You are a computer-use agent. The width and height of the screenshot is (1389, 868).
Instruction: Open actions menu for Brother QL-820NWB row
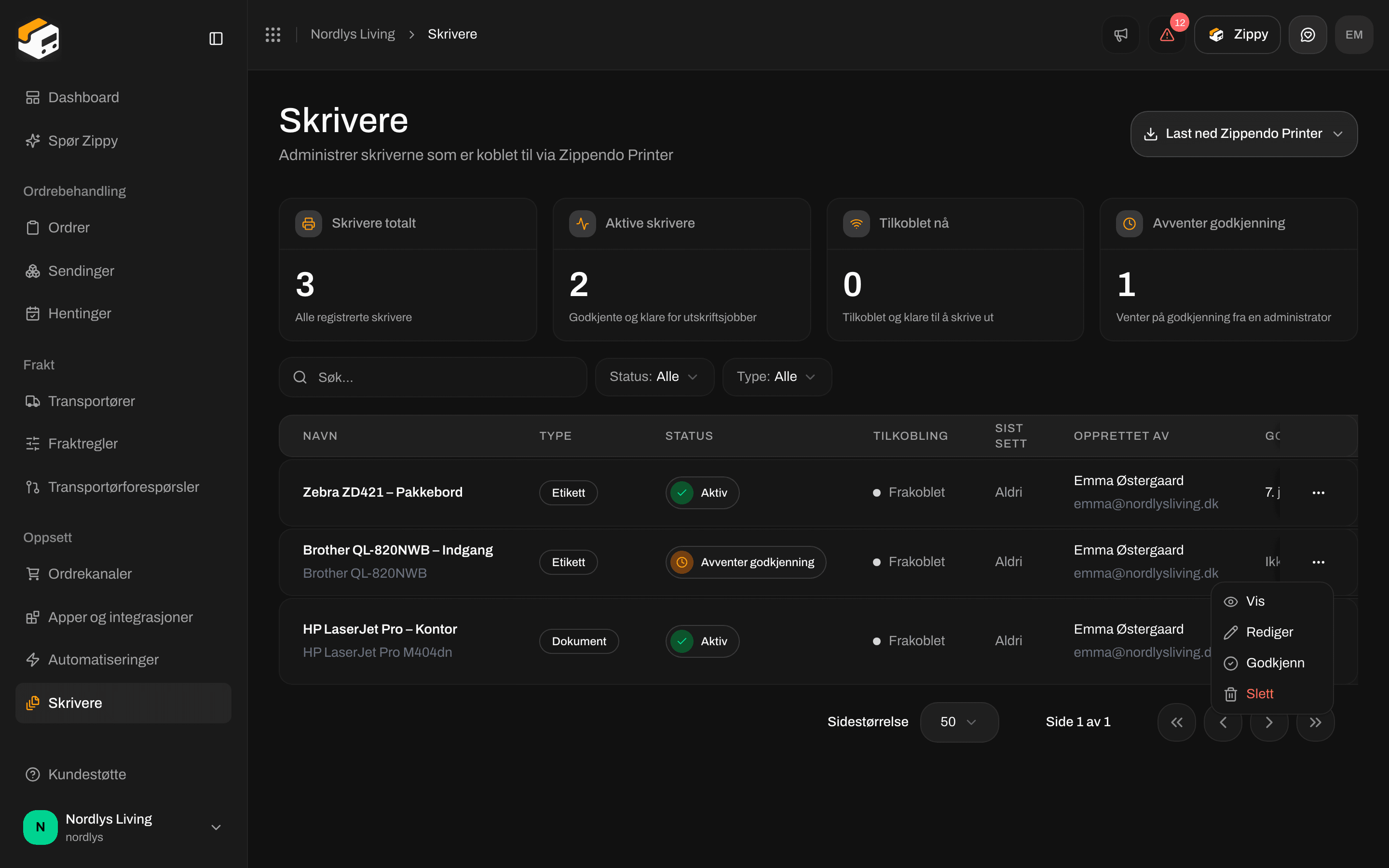coord(1319,562)
